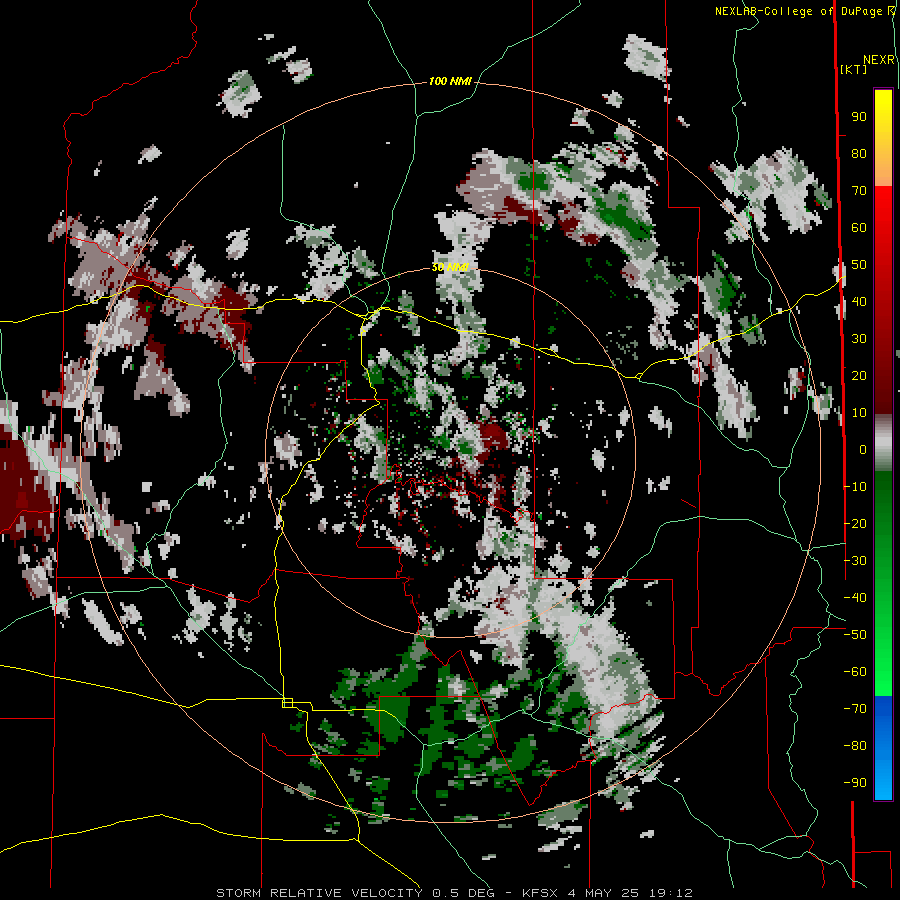Image resolution: width=900 pixels, height=900 pixels.
Task: Click the 30 value on velocity scale
Action: (859, 339)
